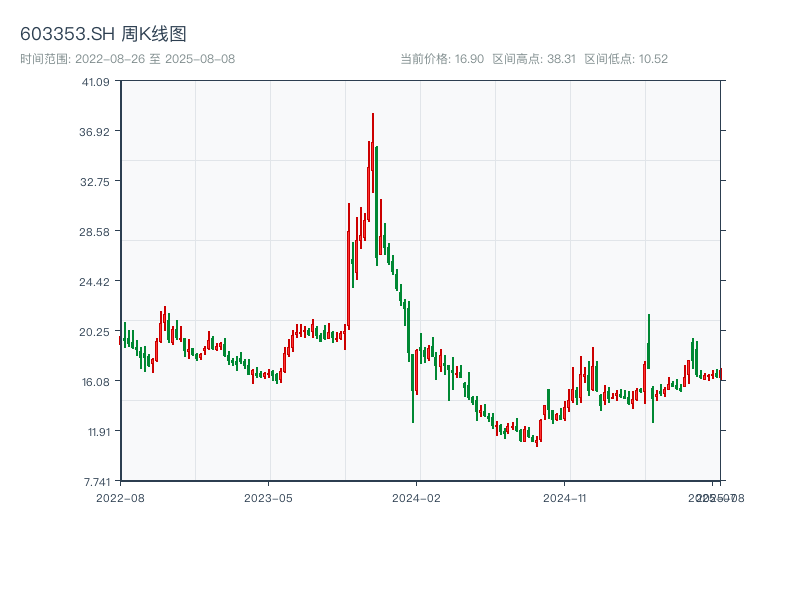The image size is (800, 600).
Task: Click x-axis label 2022-08
Action: pos(120,498)
